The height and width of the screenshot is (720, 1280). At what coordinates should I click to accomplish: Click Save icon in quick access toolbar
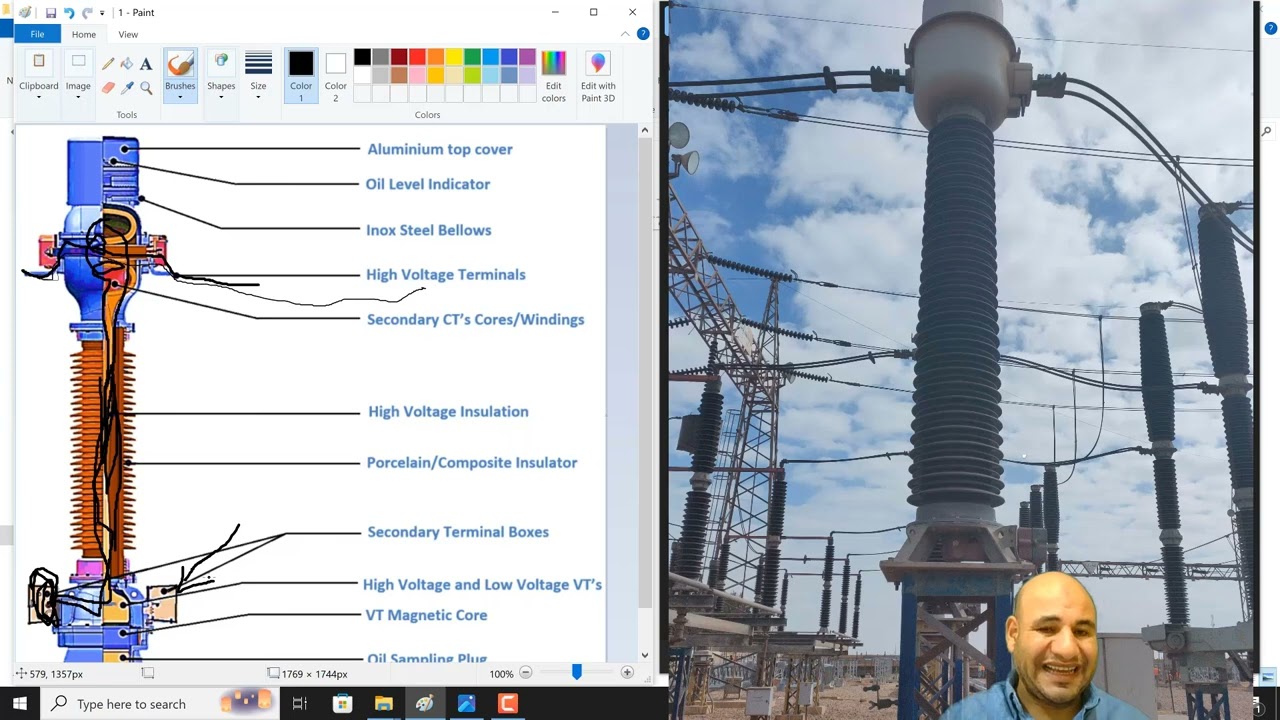(x=50, y=12)
